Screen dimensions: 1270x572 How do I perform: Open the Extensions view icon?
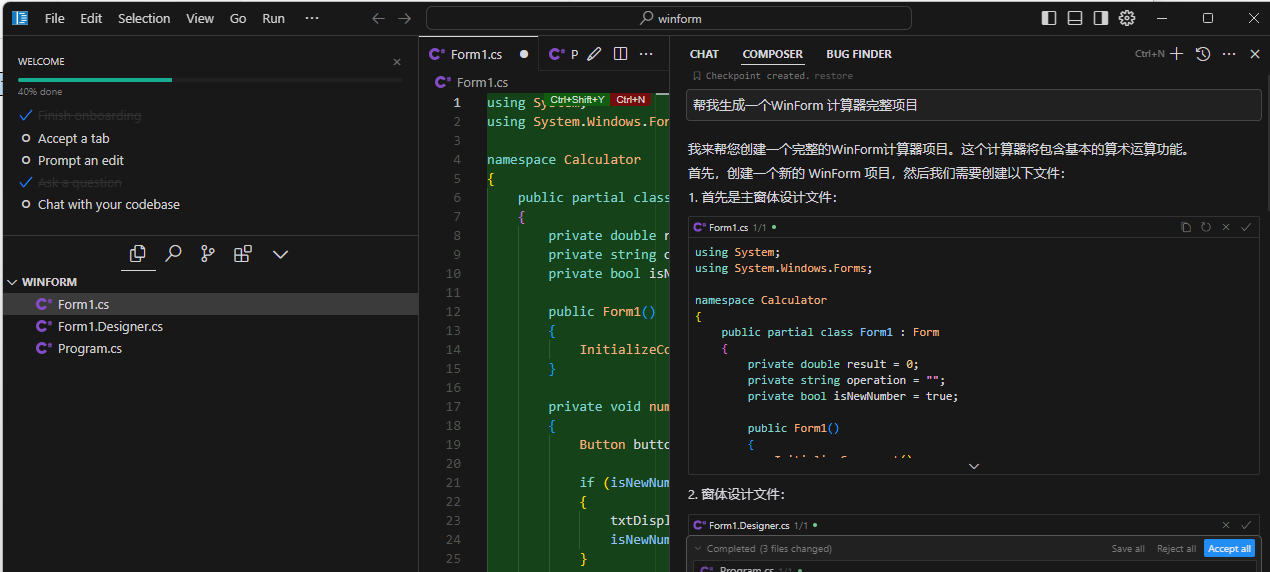[x=242, y=254]
